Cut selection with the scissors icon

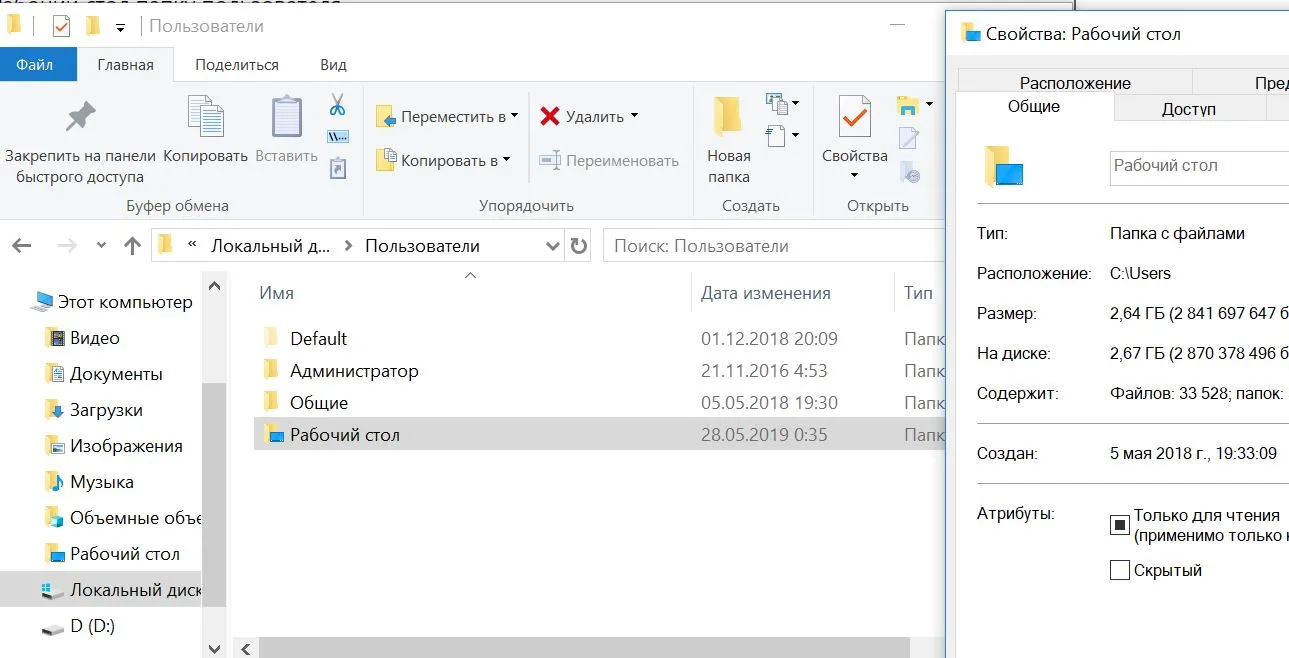(337, 105)
